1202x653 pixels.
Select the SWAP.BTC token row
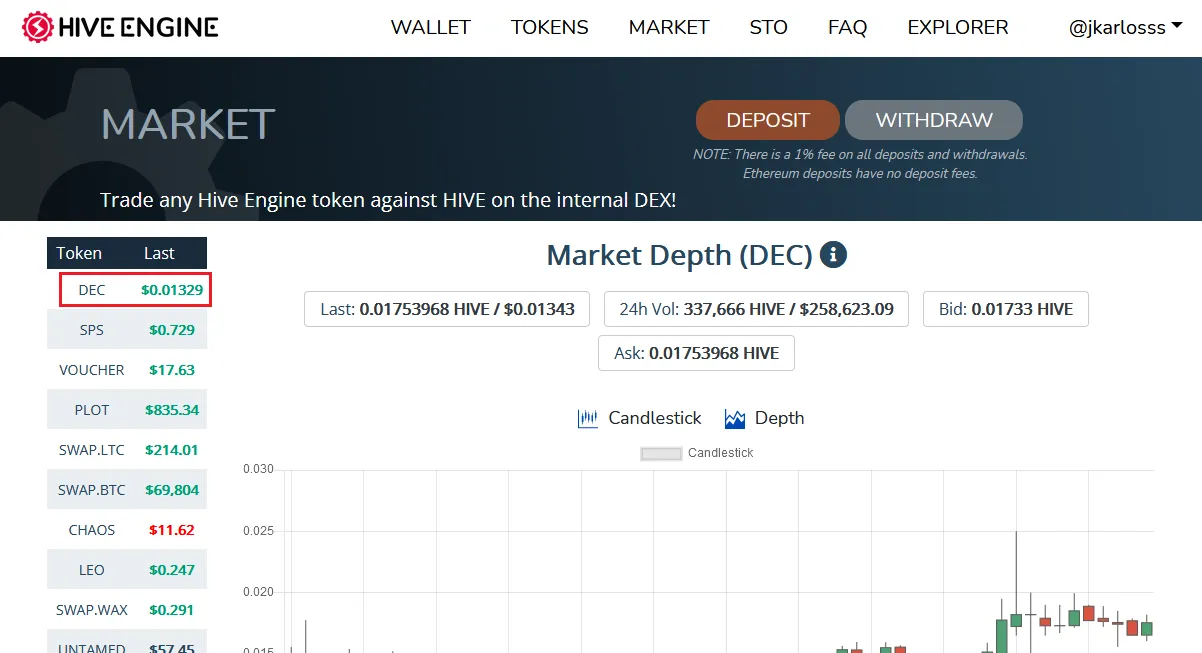[127, 489]
